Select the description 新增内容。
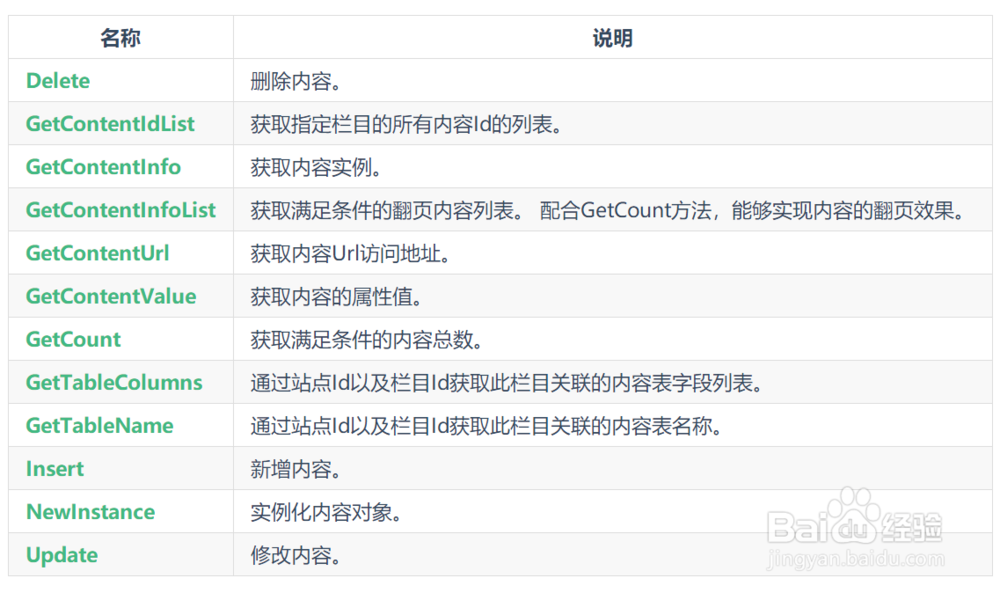Viewport: 1000px width, 593px height. [x=297, y=469]
